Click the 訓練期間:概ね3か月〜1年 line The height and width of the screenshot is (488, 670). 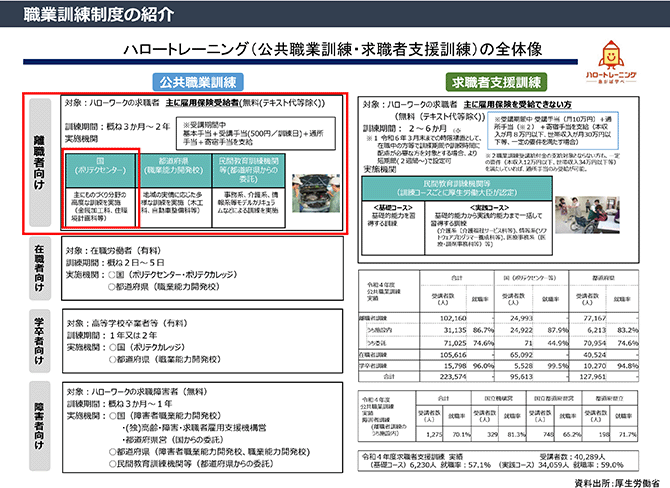point(119,403)
